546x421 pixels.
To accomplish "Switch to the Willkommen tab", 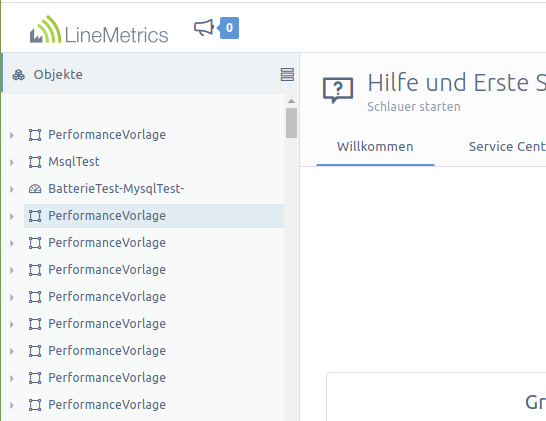I will (375, 147).
